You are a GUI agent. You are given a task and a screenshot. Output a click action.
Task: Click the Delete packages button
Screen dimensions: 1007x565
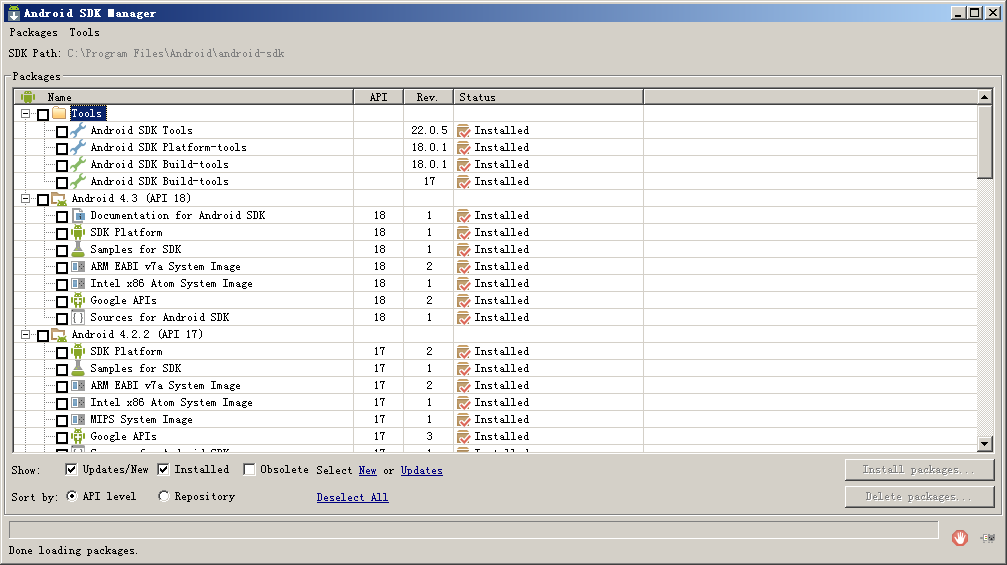click(919, 497)
